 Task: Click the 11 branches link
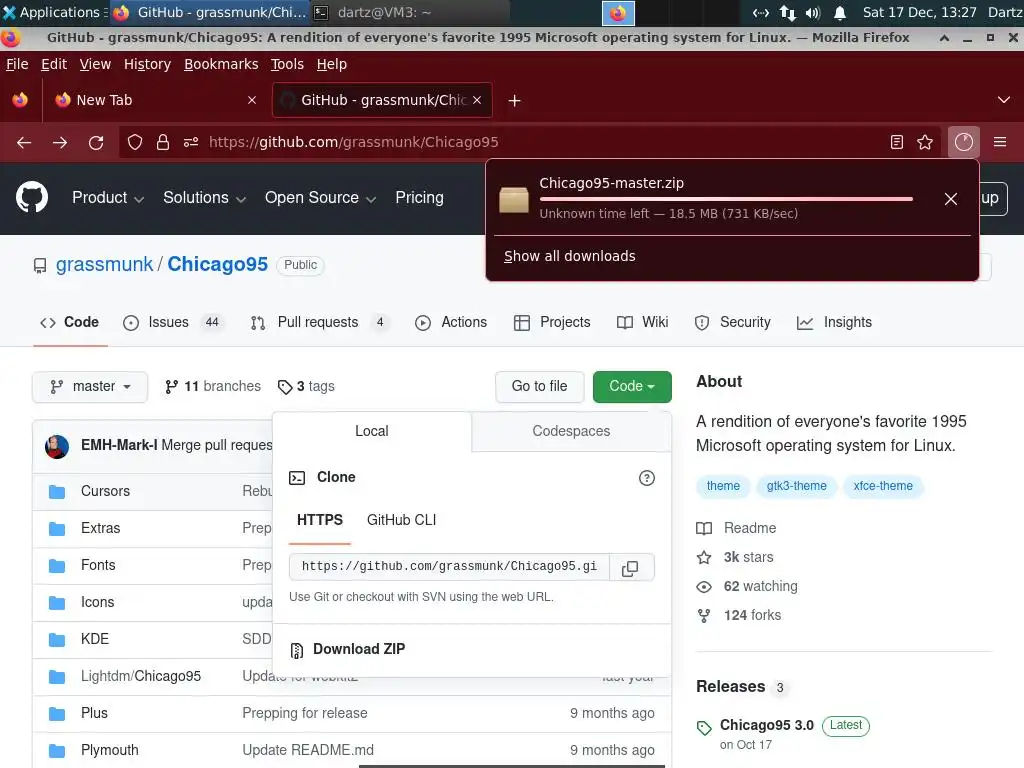coord(213,387)
